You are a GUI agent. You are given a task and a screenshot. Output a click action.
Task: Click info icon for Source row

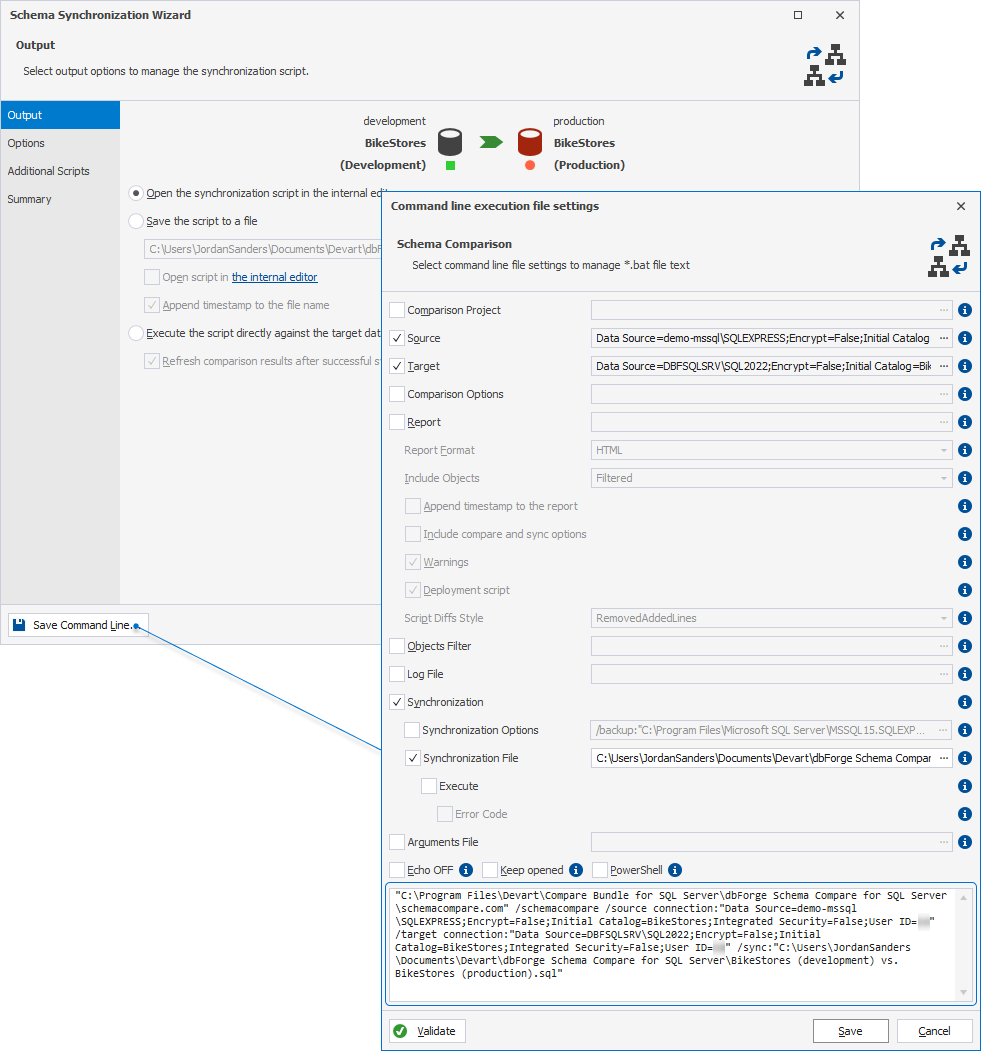tap(964, 338)
